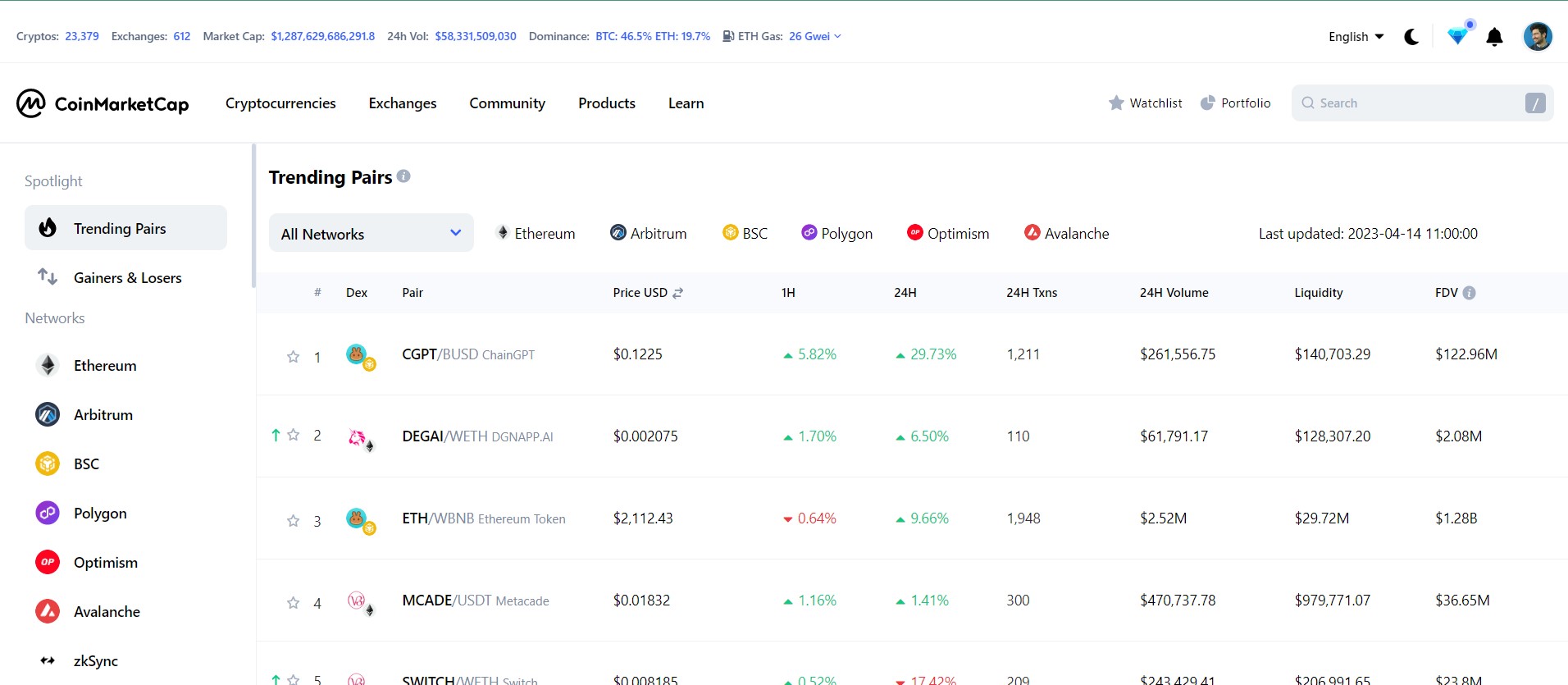Select Gainers & Losers in sidebar

coord(125,277)
